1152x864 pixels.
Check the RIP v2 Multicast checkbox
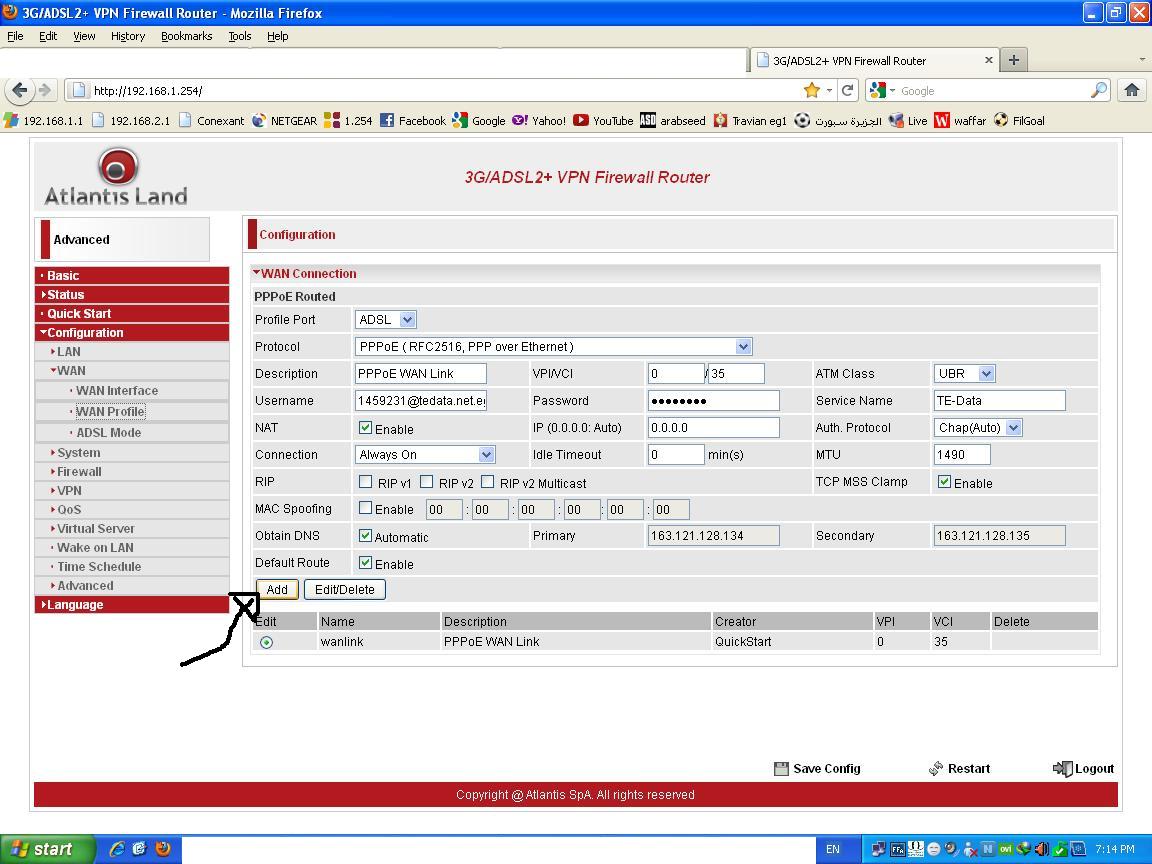[x=487, y=482]
